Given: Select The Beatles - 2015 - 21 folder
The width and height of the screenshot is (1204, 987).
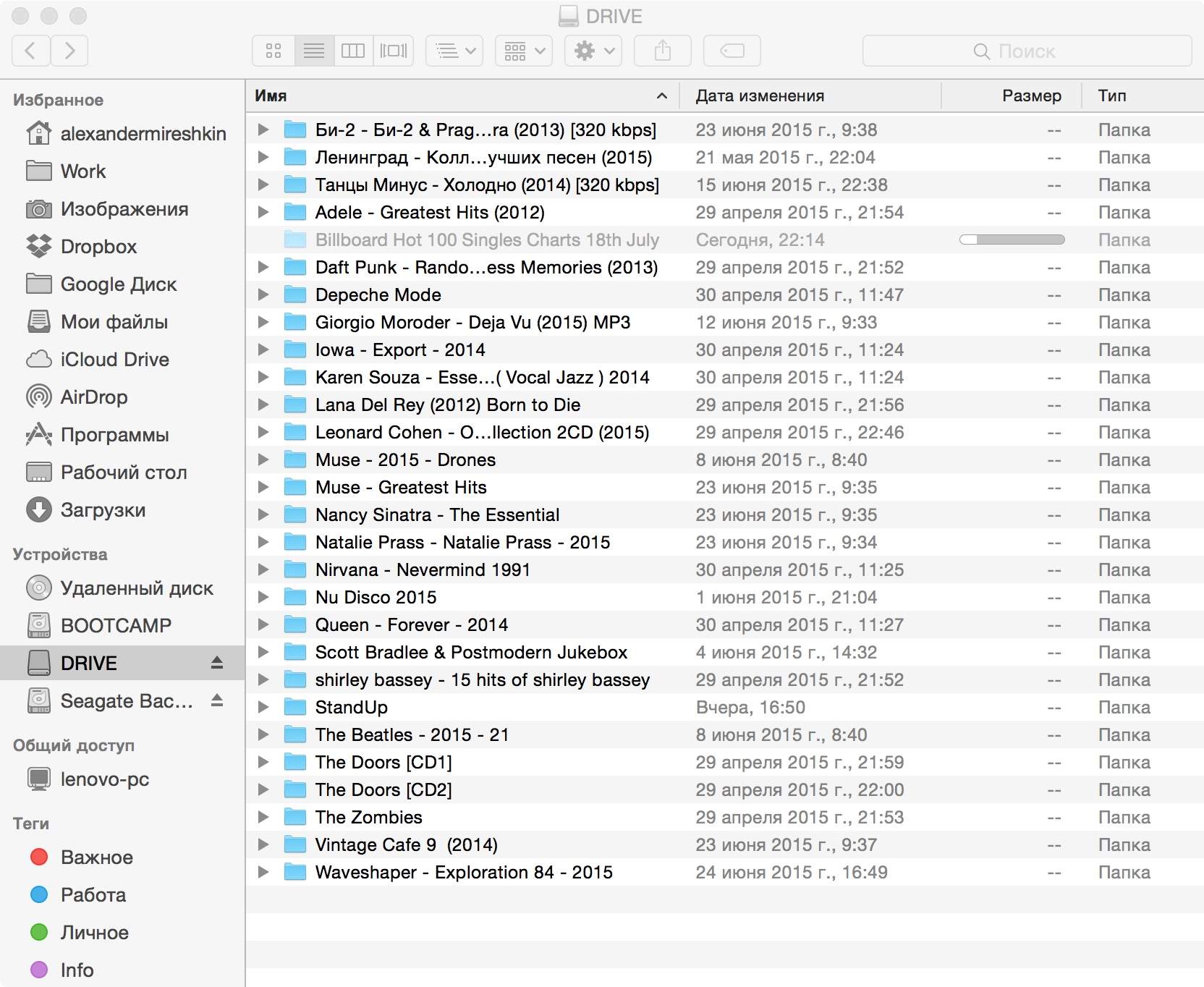Looking at the screenshot, I should [725, 734].
